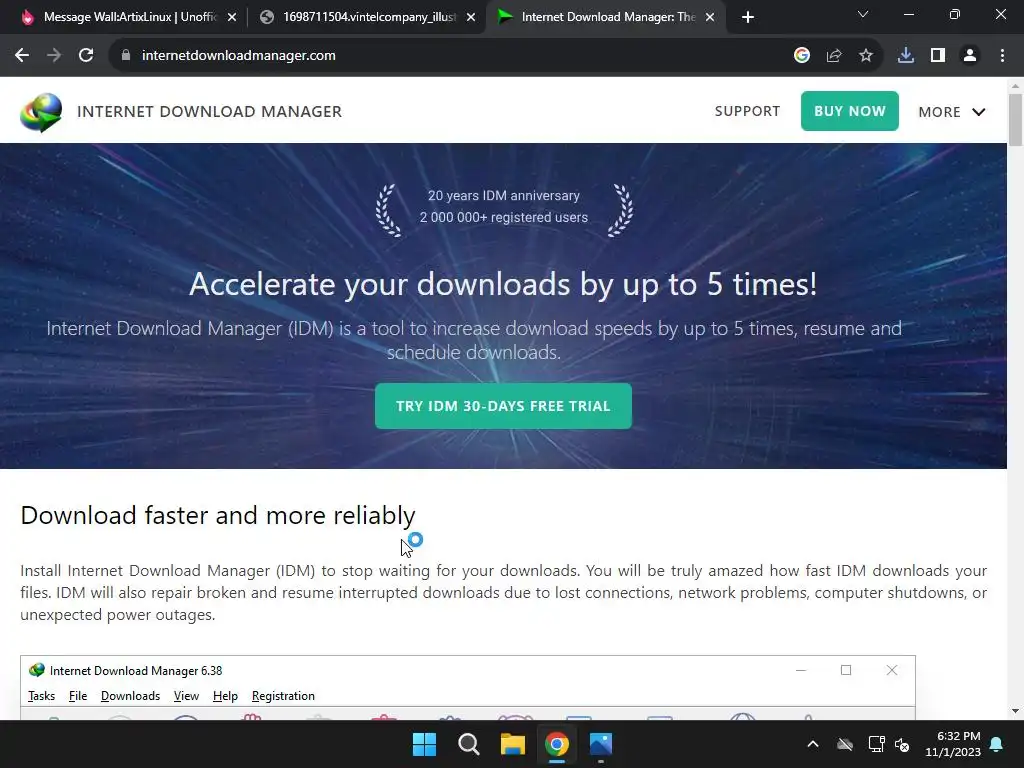This screenshot has width=1024, height=768.
Task: Click the browser forward arrow
Action: click(x=54, y=56)
